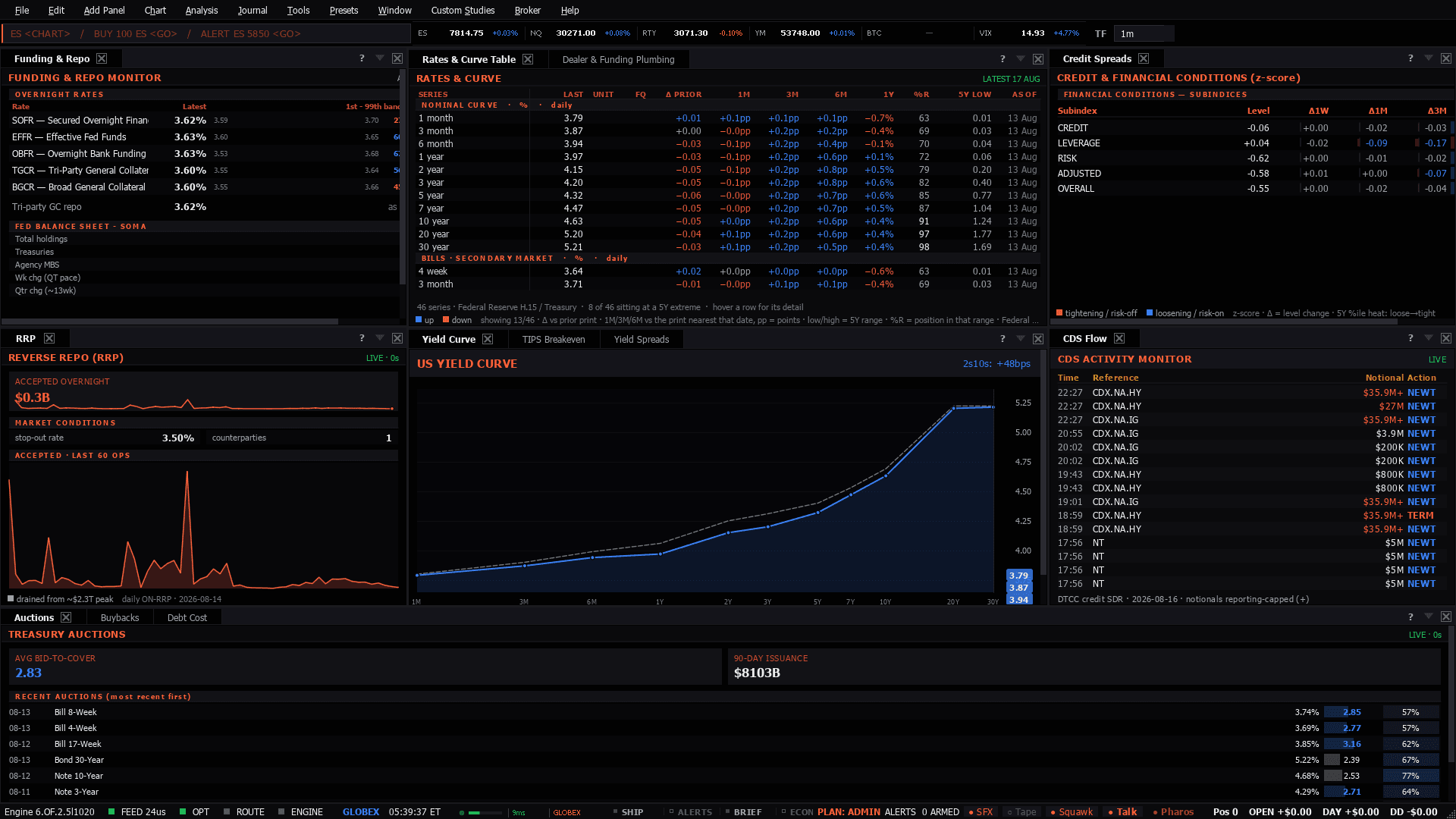This screenshot has width=1456, height=819.
Task: Click the orange 'down' legend square
Action: (x=446, y=319)
